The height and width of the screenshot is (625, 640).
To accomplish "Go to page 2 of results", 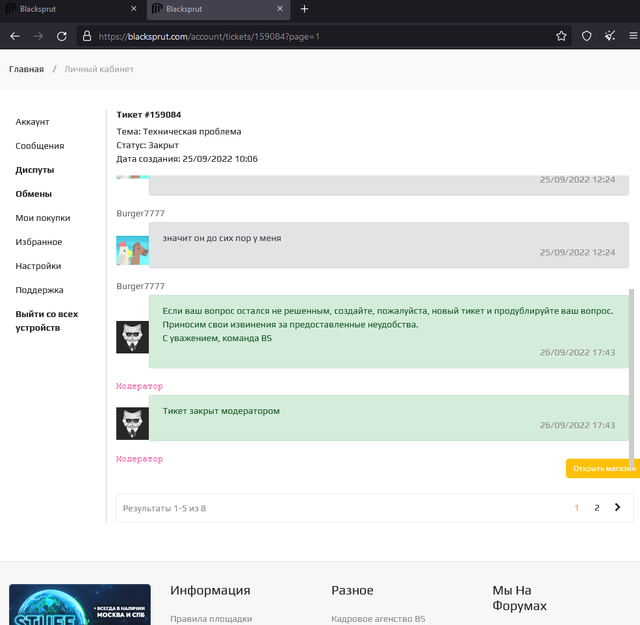I will pos(597,508).
